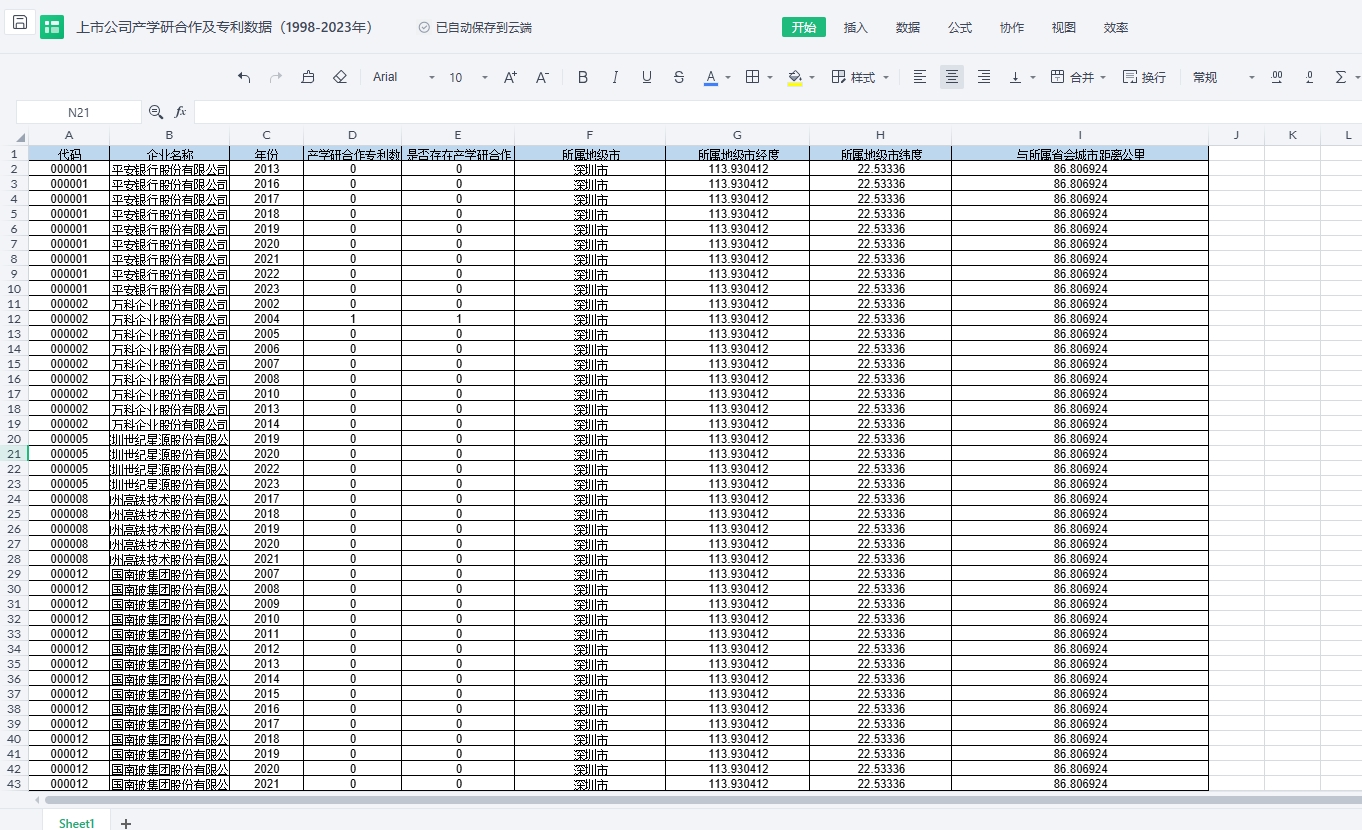Open the 协作 tab
1362x830 pixels.
(1012, 28)
